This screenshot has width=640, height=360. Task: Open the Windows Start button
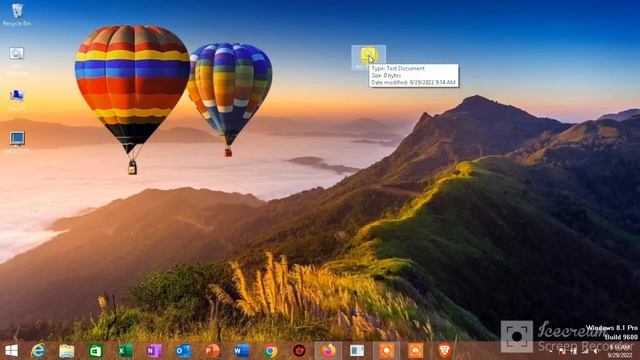coord(11,351)
